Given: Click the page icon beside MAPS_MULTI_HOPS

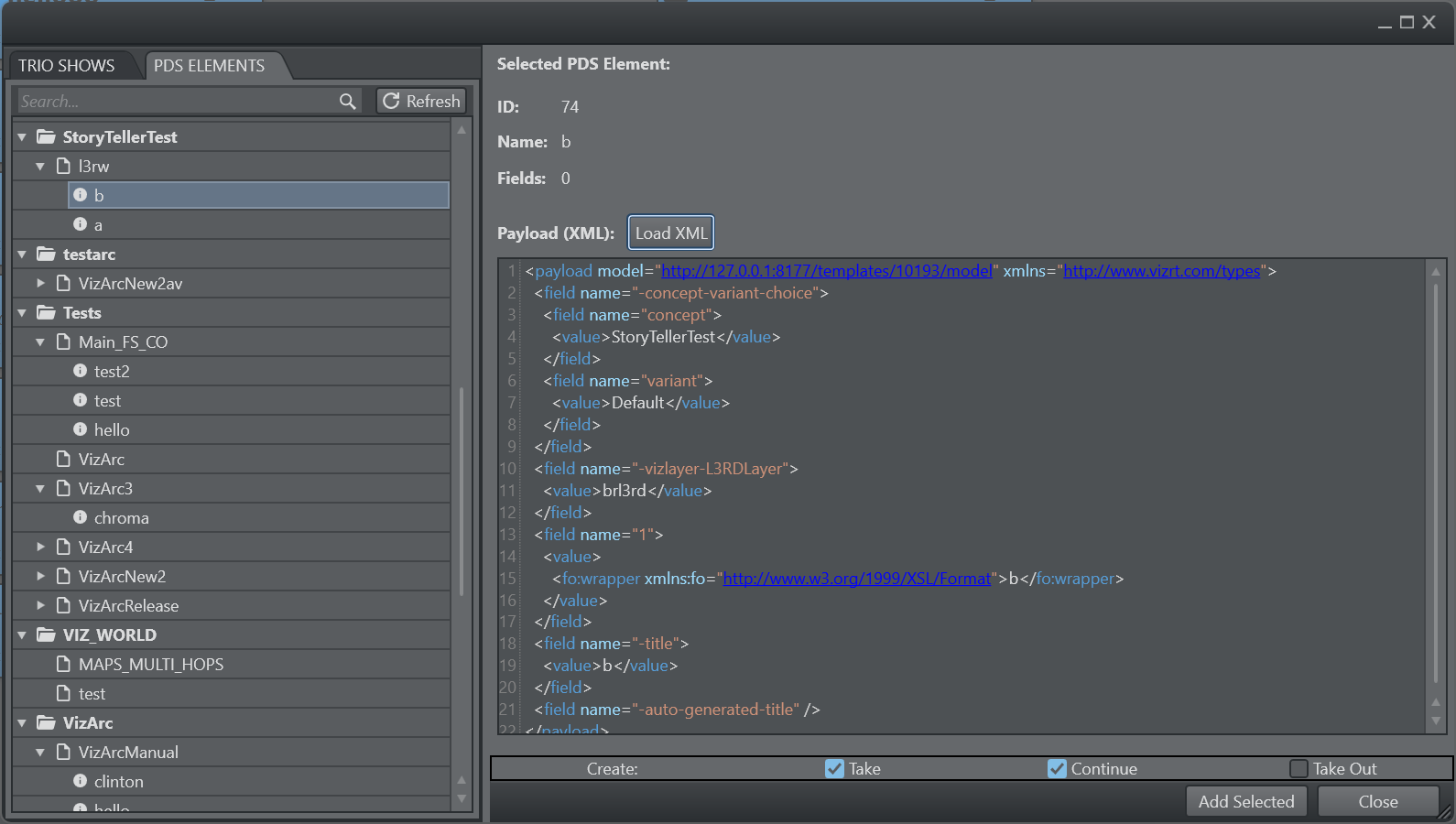Looking at the screenshot, I should [x=63, y=665].
